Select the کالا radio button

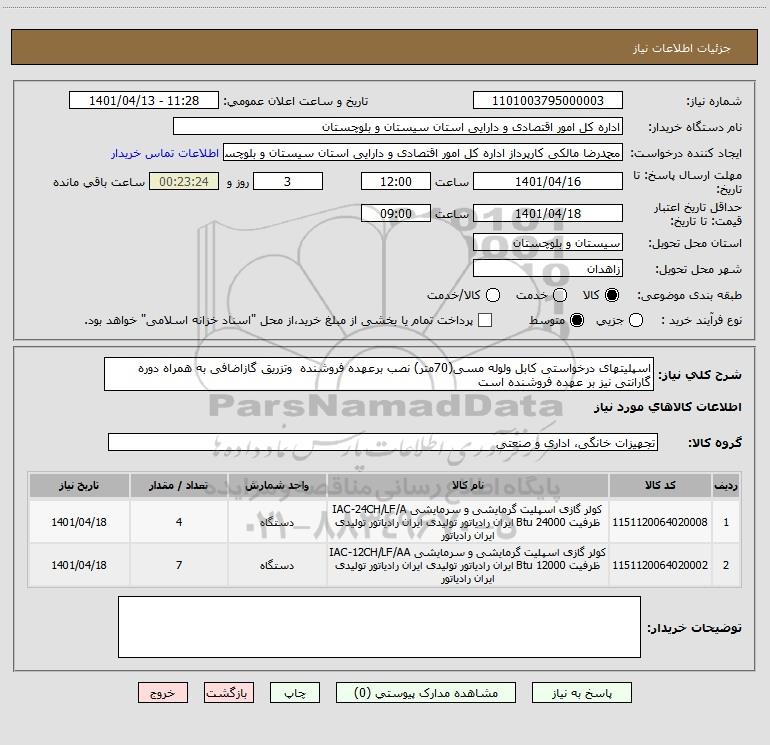pos(612,295)
